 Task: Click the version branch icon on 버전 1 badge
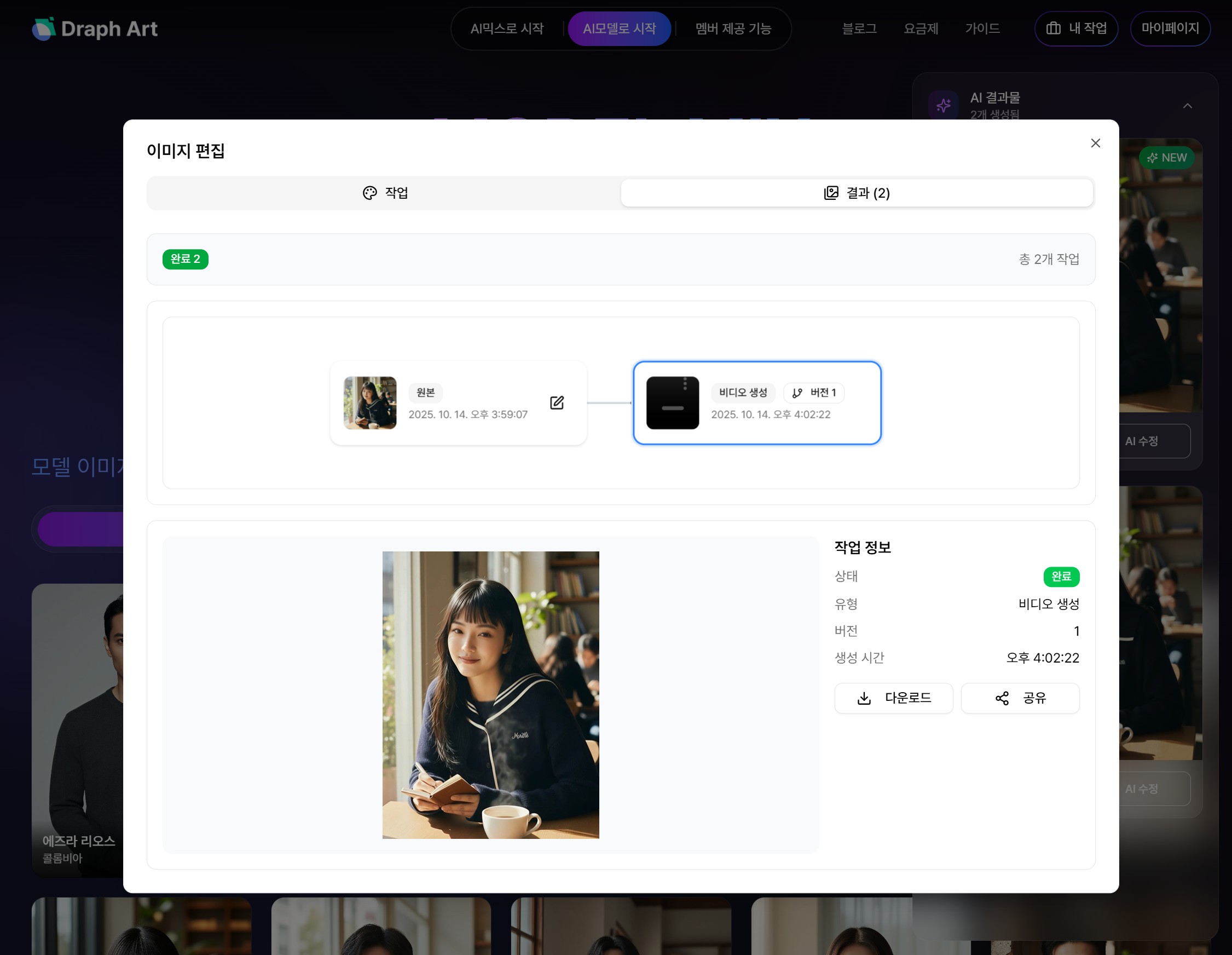point(796,393)
